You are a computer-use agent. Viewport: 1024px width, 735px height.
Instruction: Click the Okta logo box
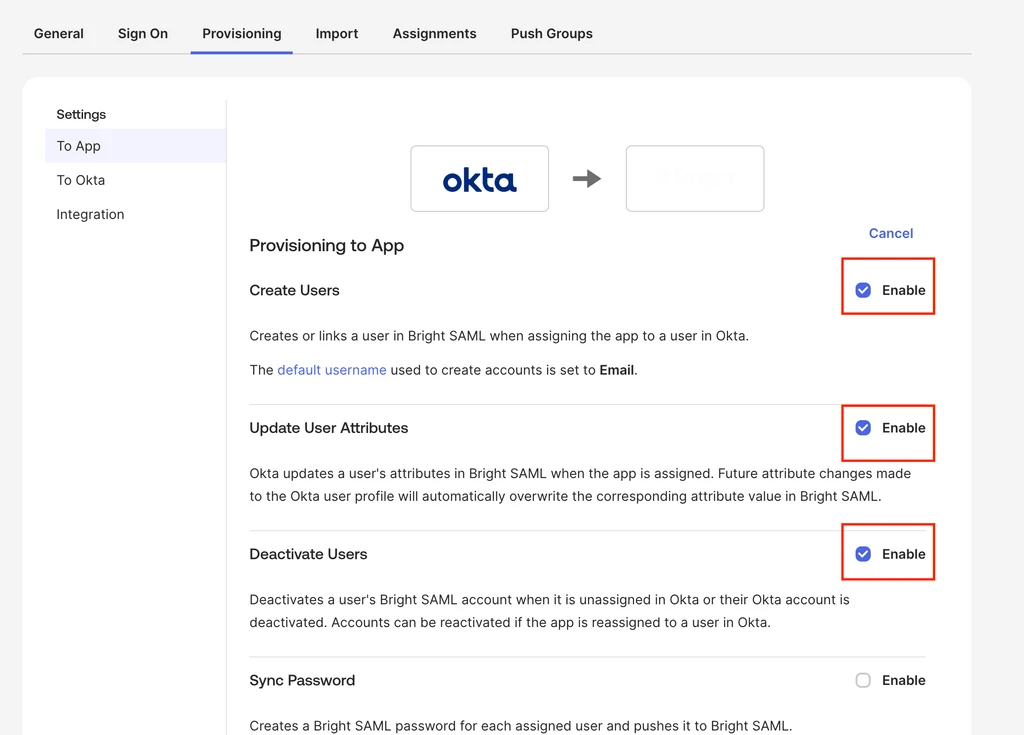point(479,178)
